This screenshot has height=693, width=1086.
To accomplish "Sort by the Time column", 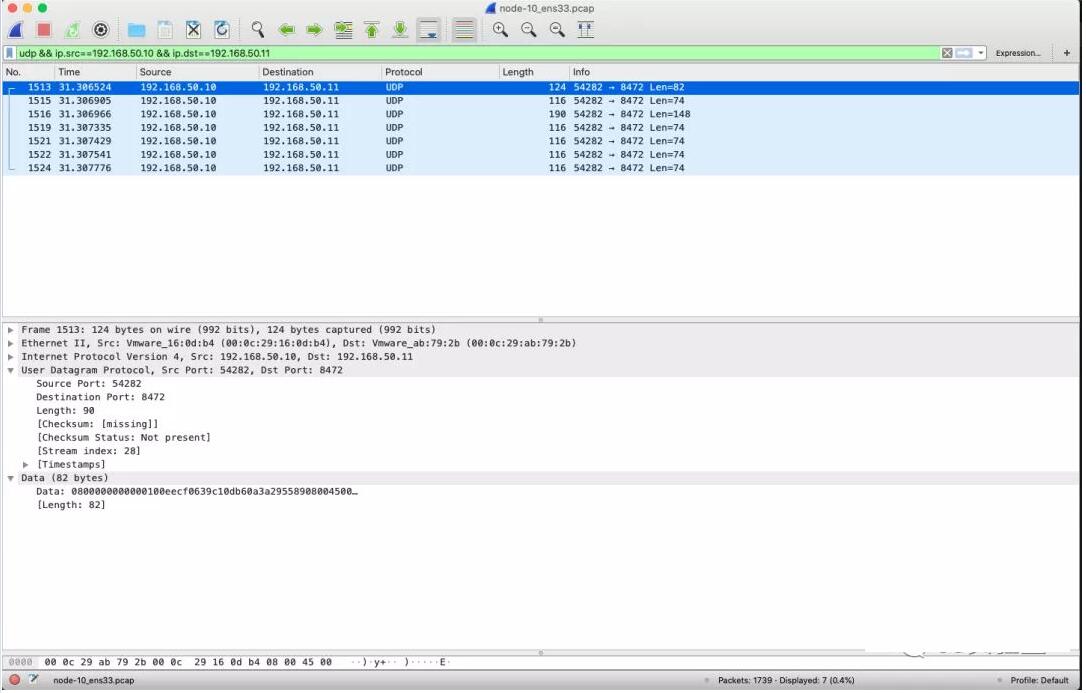I will [x=95, y=72].
